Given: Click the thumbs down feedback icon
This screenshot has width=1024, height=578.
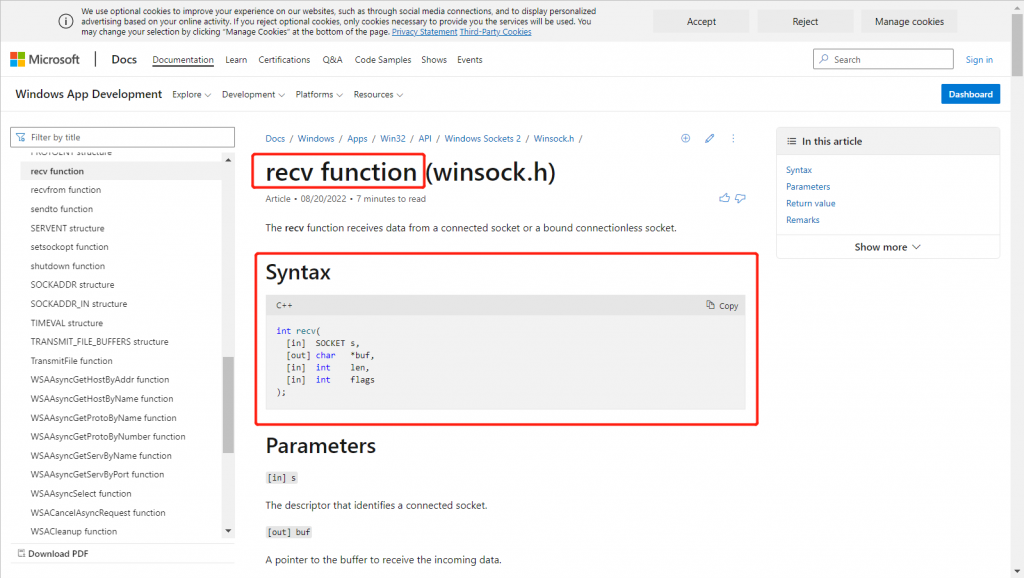Looking at the screenshot, I should point(741,198).
